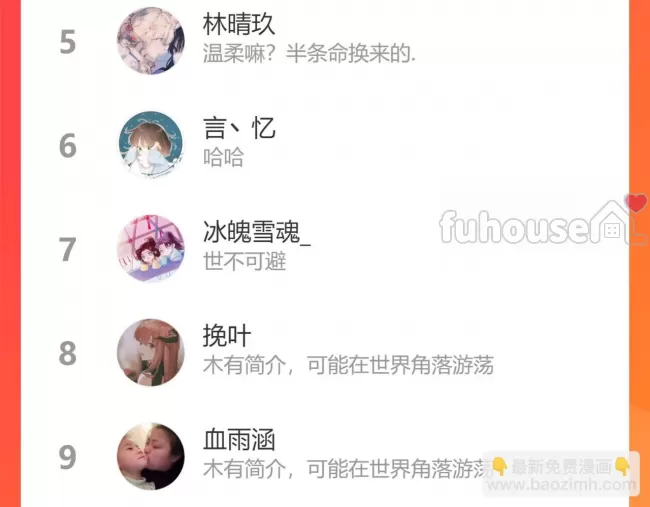Screen dimensions: 650x507
Task: Select 挽叶's profile avatar
Action: [x=151, y=352]
